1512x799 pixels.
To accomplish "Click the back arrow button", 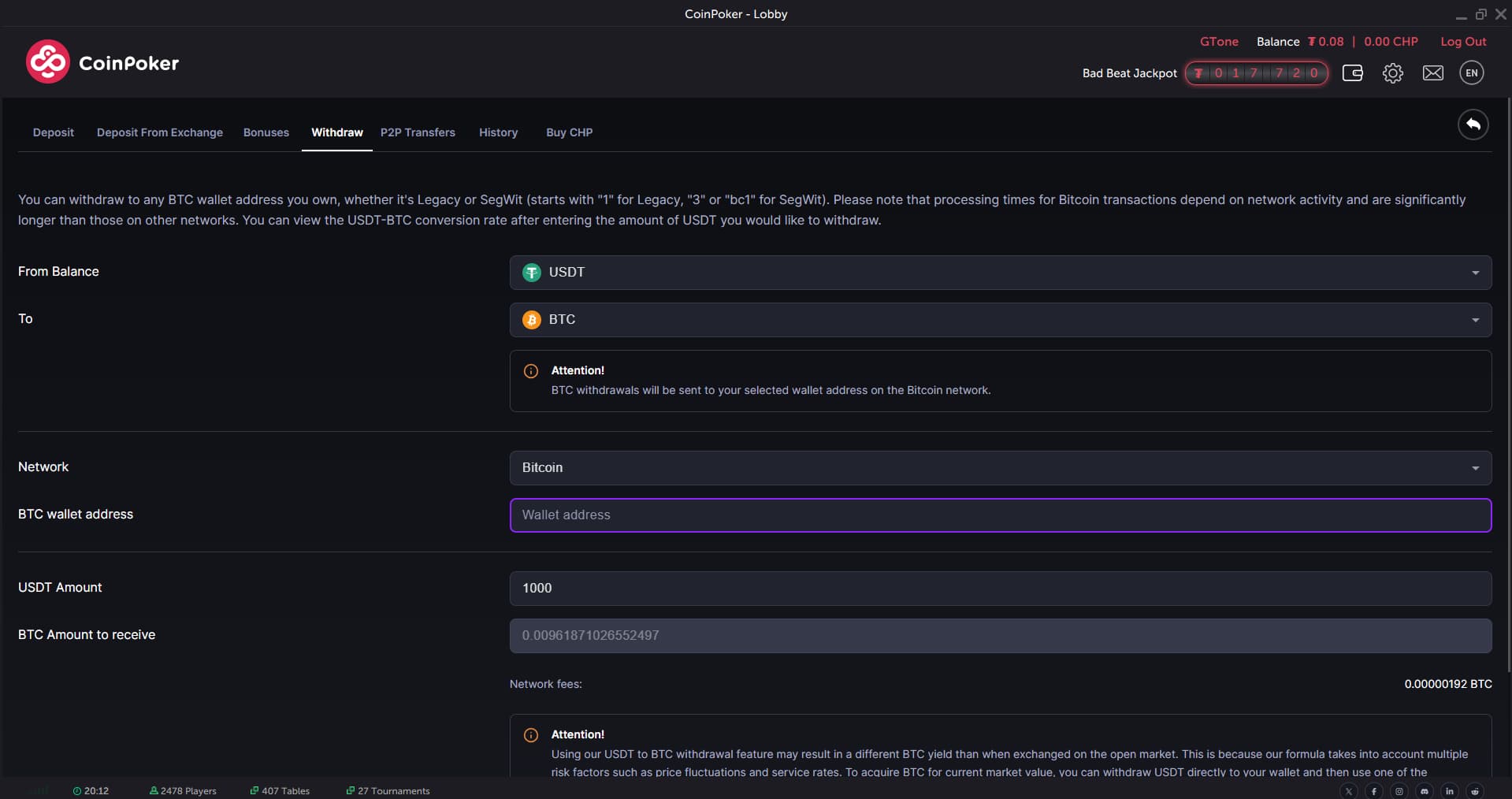I will (x=1472, y=124).
